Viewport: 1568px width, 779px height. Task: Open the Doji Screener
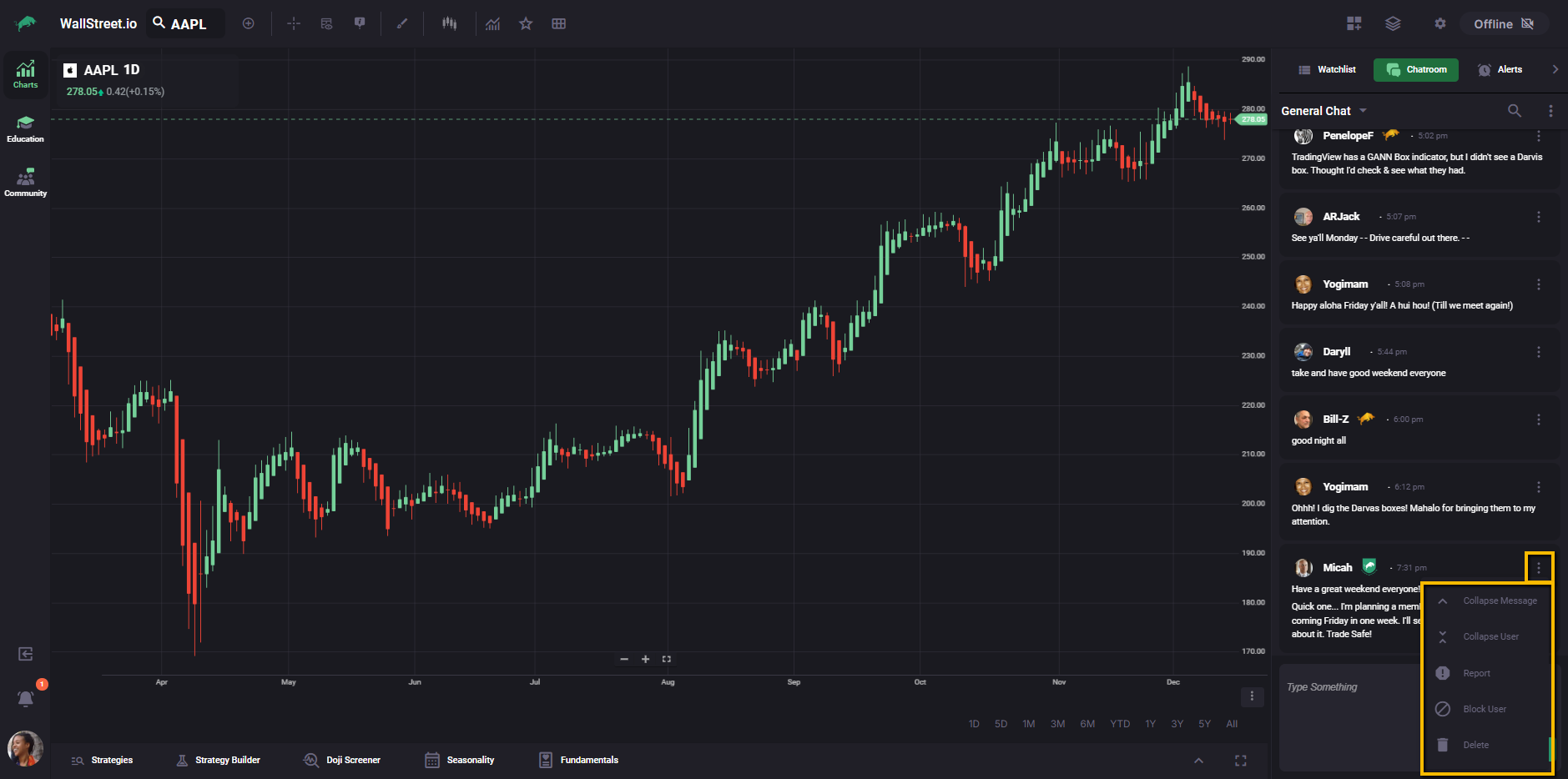point(342,760)
